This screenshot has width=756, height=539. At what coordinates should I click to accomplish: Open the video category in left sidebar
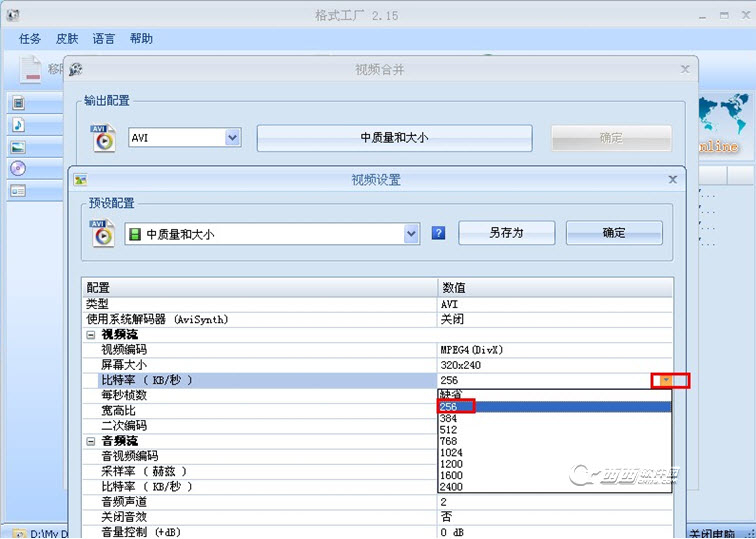point(18,103)
